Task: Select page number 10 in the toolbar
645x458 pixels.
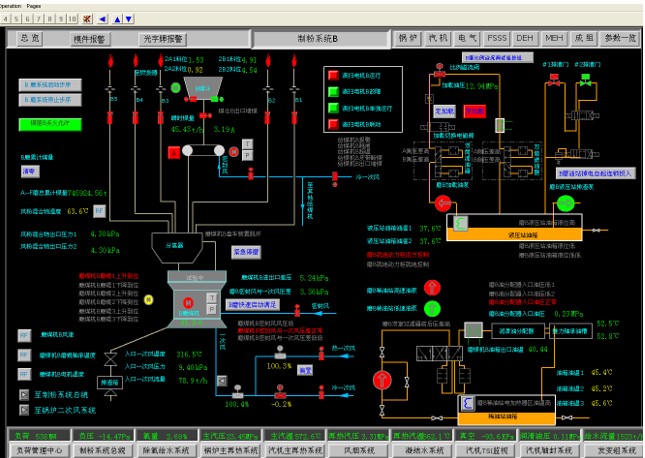Action: [x=71, y=18]
